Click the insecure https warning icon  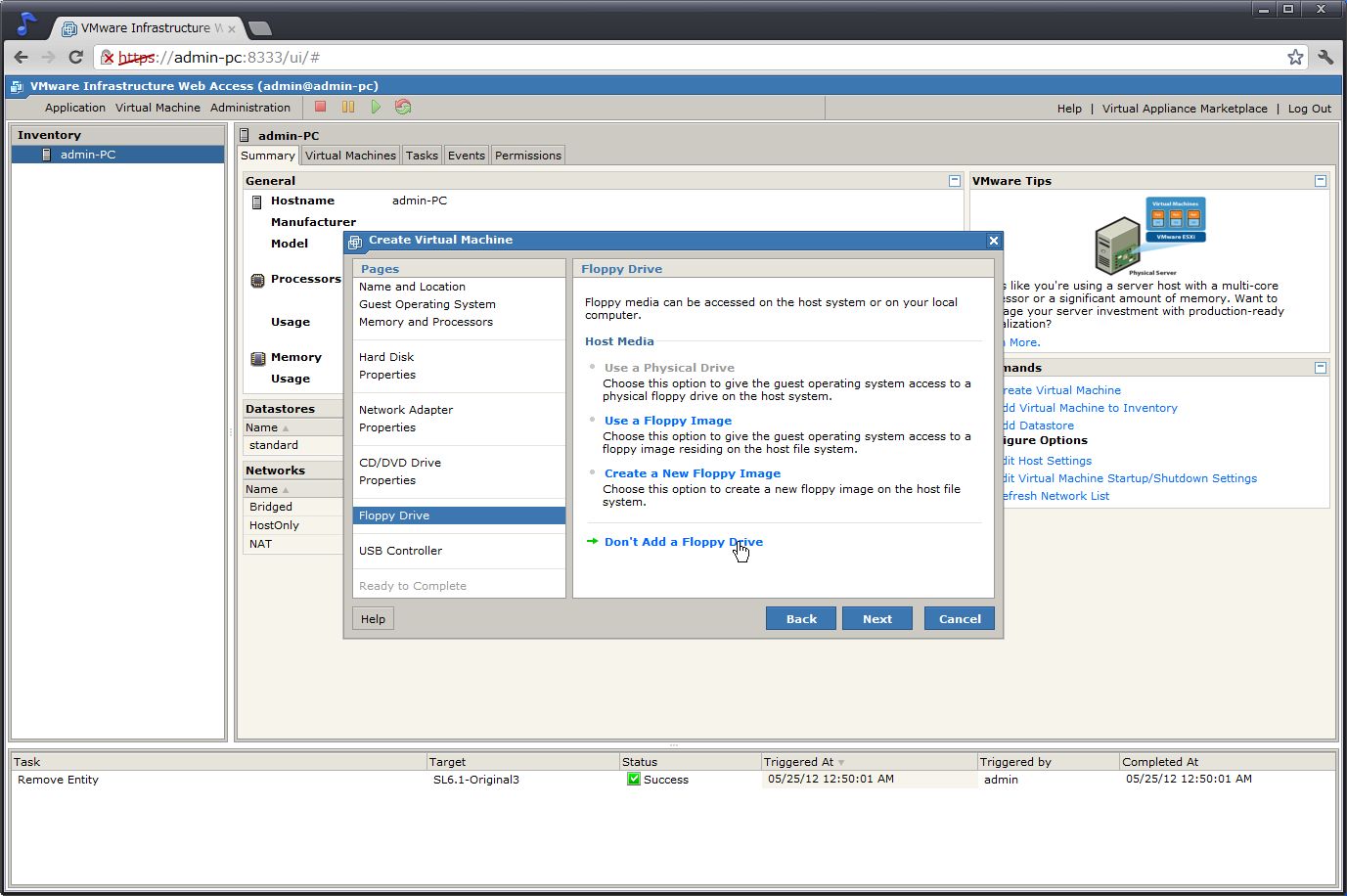coord(108,58)
